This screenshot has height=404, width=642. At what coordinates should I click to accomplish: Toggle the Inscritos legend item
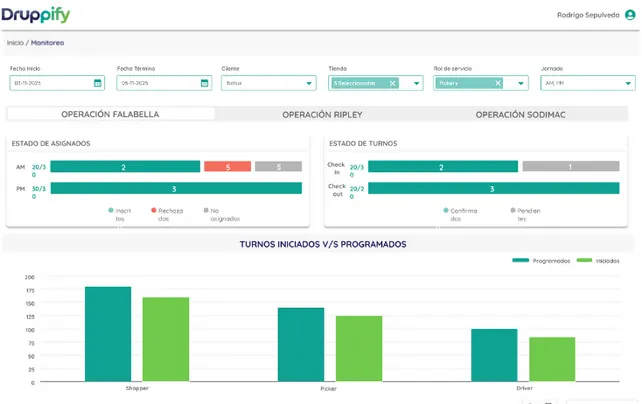[120, 214]
